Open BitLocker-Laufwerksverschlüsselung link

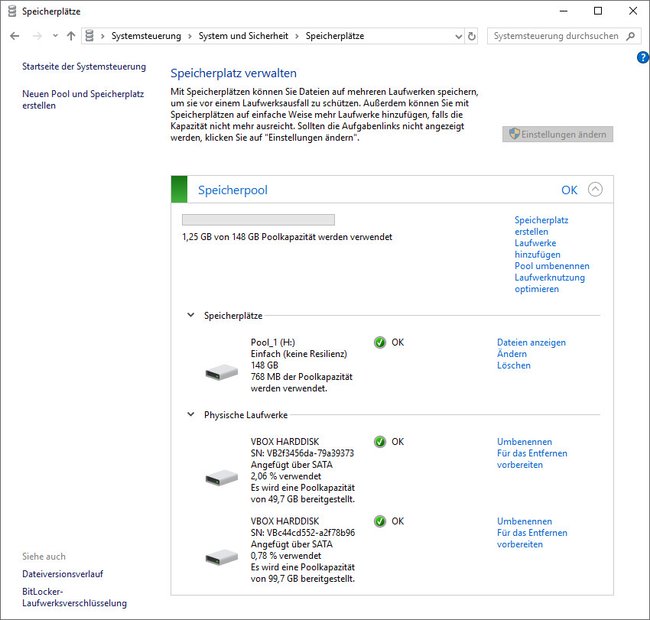click(x=75, y=597)
